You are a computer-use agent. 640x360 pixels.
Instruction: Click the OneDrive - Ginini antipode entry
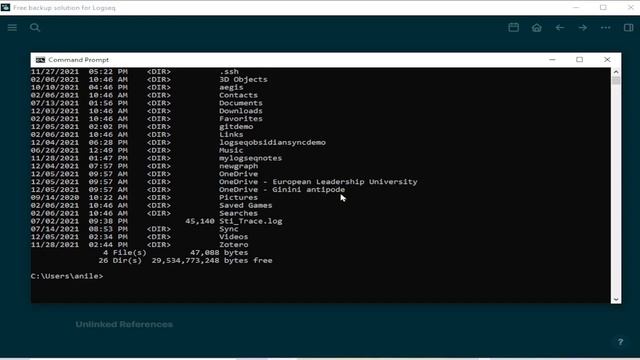(282, 190)
